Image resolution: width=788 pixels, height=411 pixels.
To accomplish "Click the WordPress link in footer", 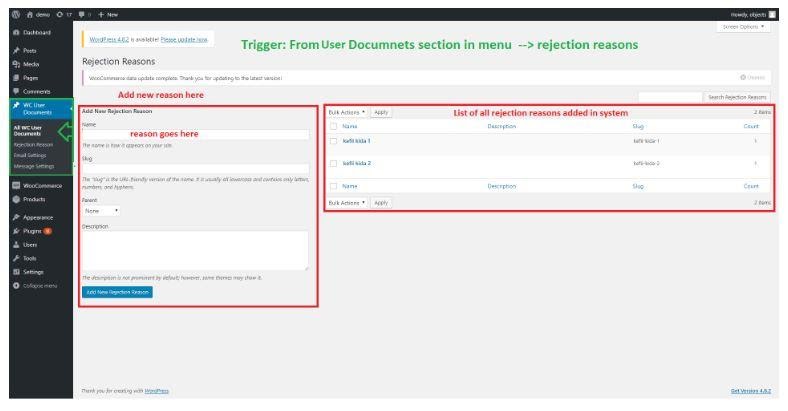I will (157, 391).
